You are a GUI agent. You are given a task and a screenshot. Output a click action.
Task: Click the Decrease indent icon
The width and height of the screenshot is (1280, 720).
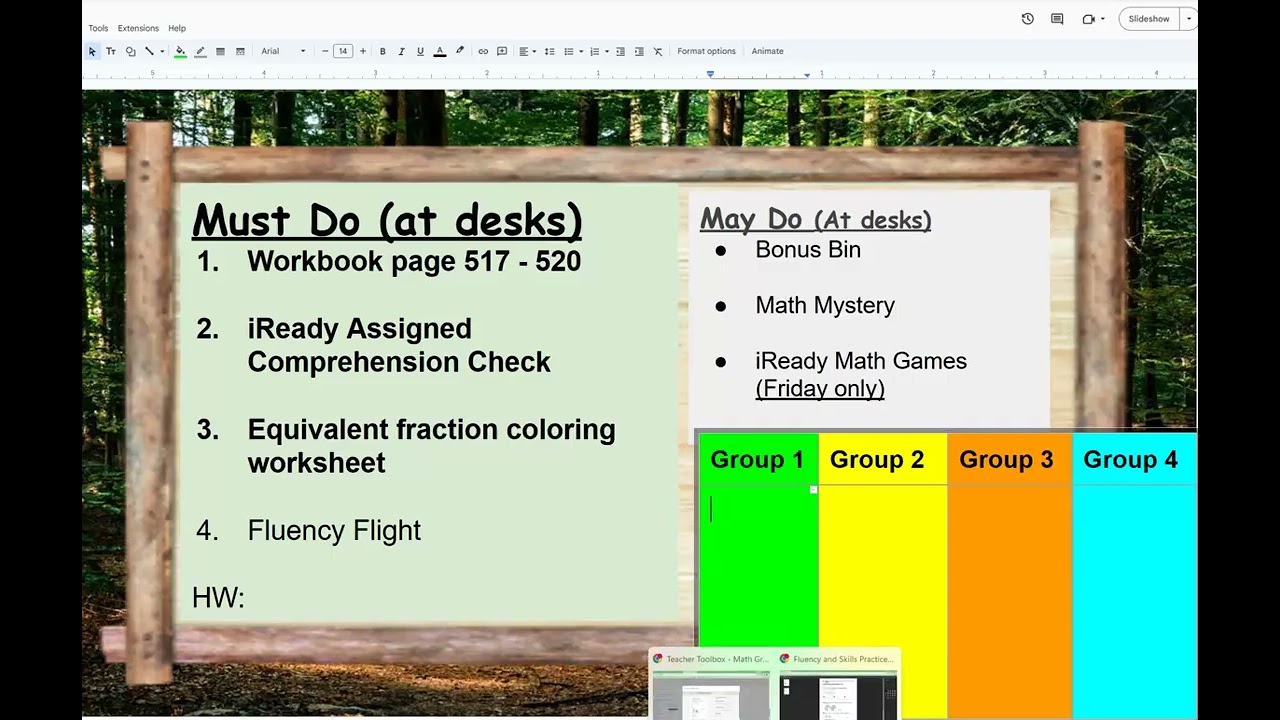620,51
